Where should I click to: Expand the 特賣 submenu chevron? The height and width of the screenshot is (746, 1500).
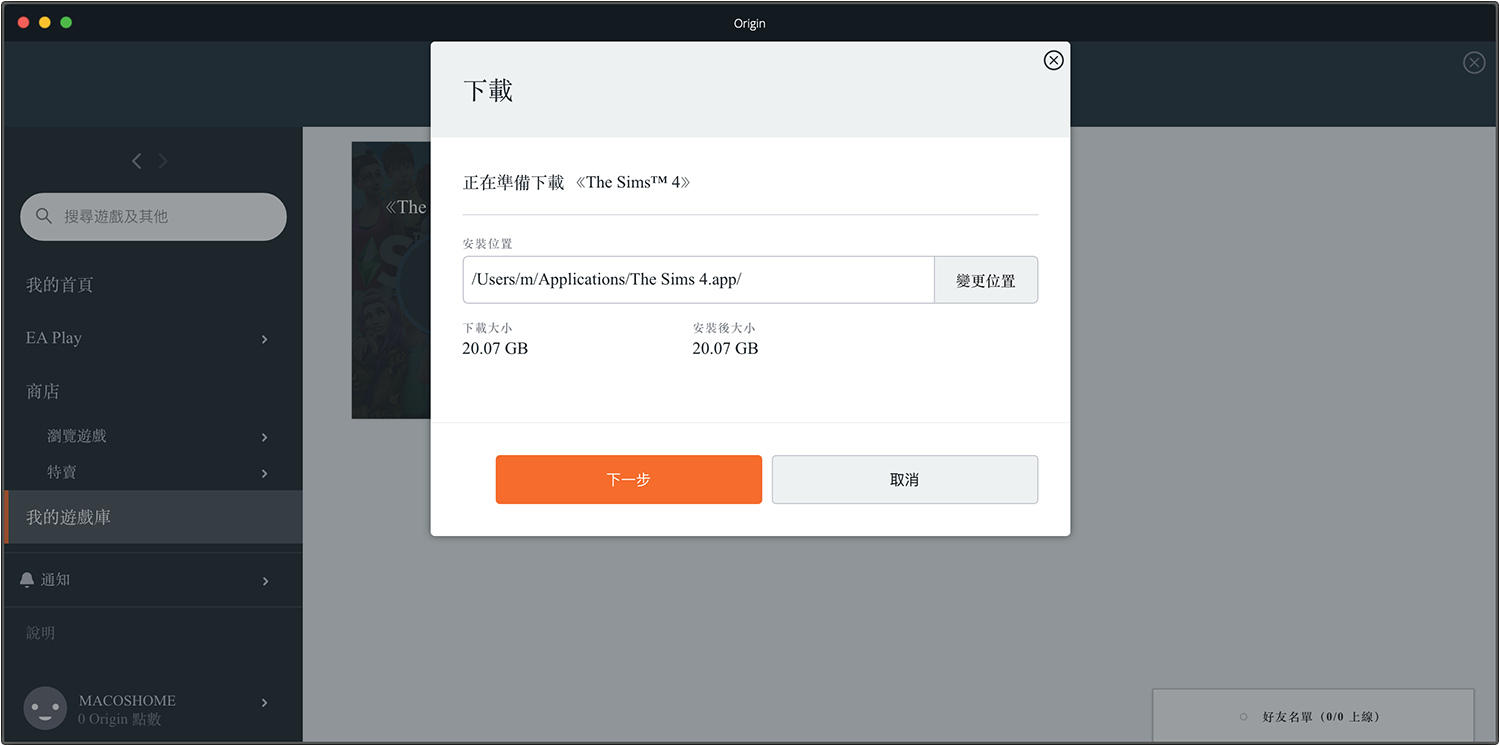tap(264, 473)
